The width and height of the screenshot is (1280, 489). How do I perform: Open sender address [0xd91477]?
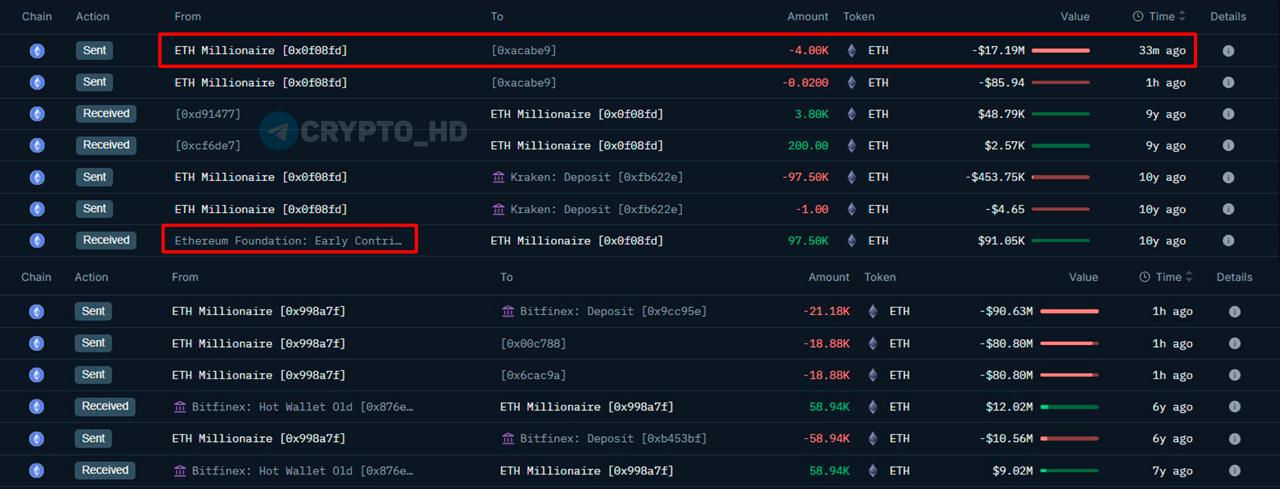208,114
